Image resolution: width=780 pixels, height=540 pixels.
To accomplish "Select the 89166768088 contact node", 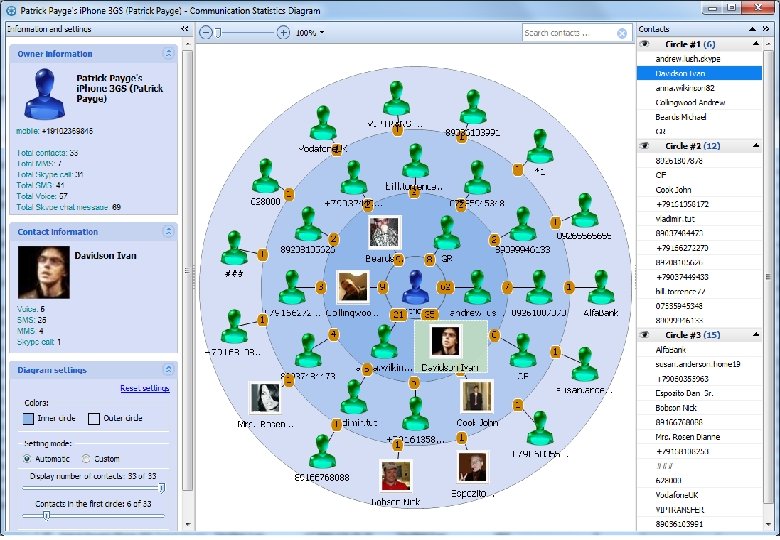I will pos(322,451).
